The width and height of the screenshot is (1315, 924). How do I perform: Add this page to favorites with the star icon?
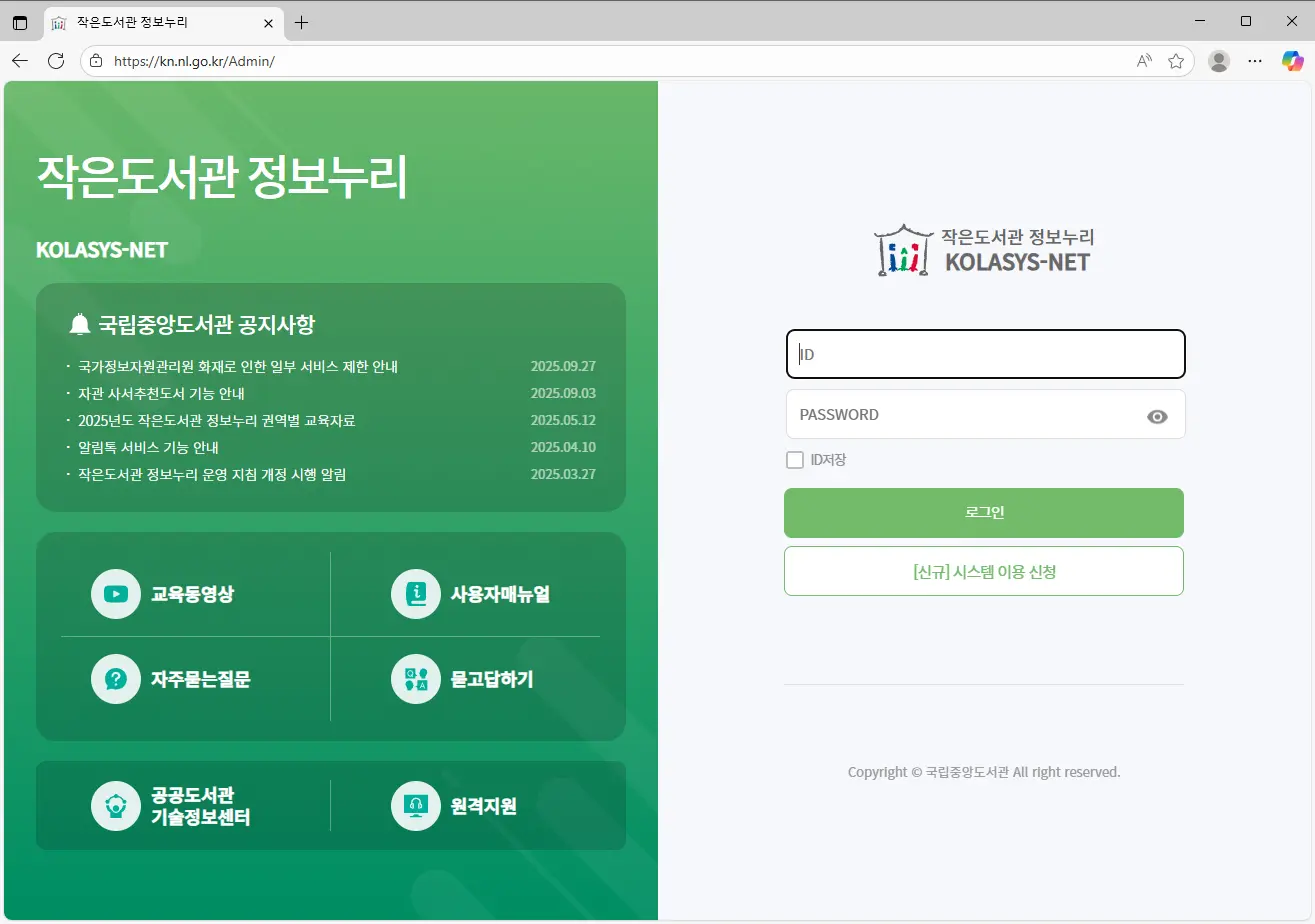[x=1176, y=61]
